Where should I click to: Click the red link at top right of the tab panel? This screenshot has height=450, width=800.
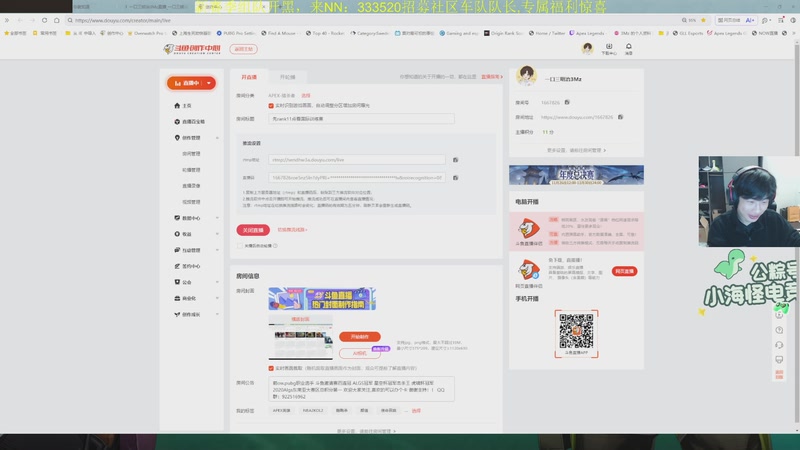[492, 77]
